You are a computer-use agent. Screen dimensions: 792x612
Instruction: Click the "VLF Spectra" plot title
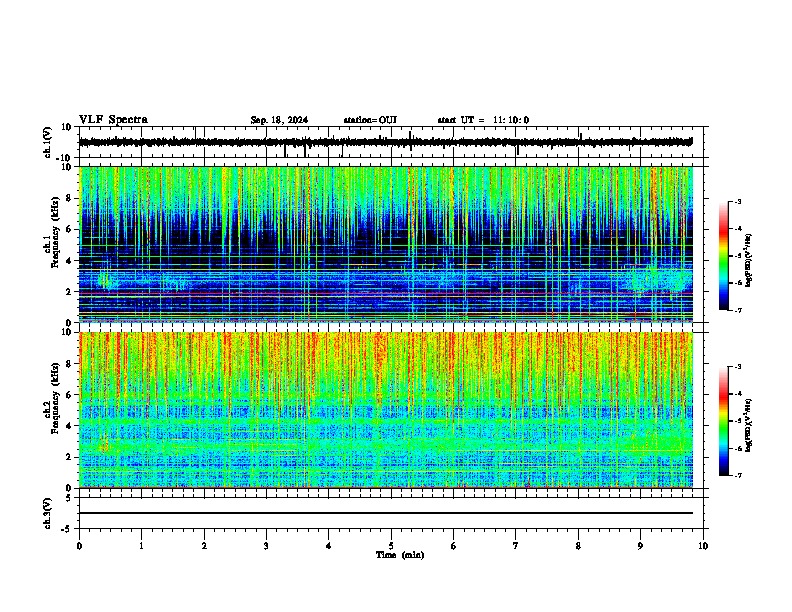tap(113, 120)
